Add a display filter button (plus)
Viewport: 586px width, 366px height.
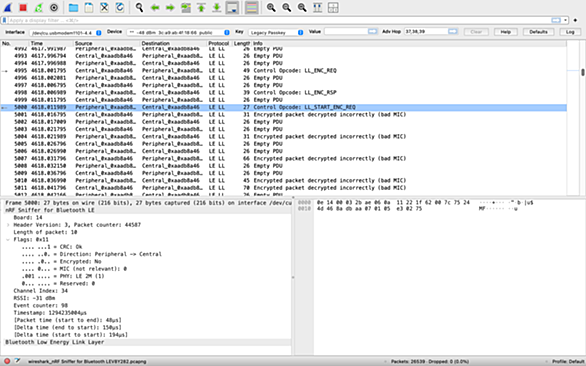click(575, 20)
